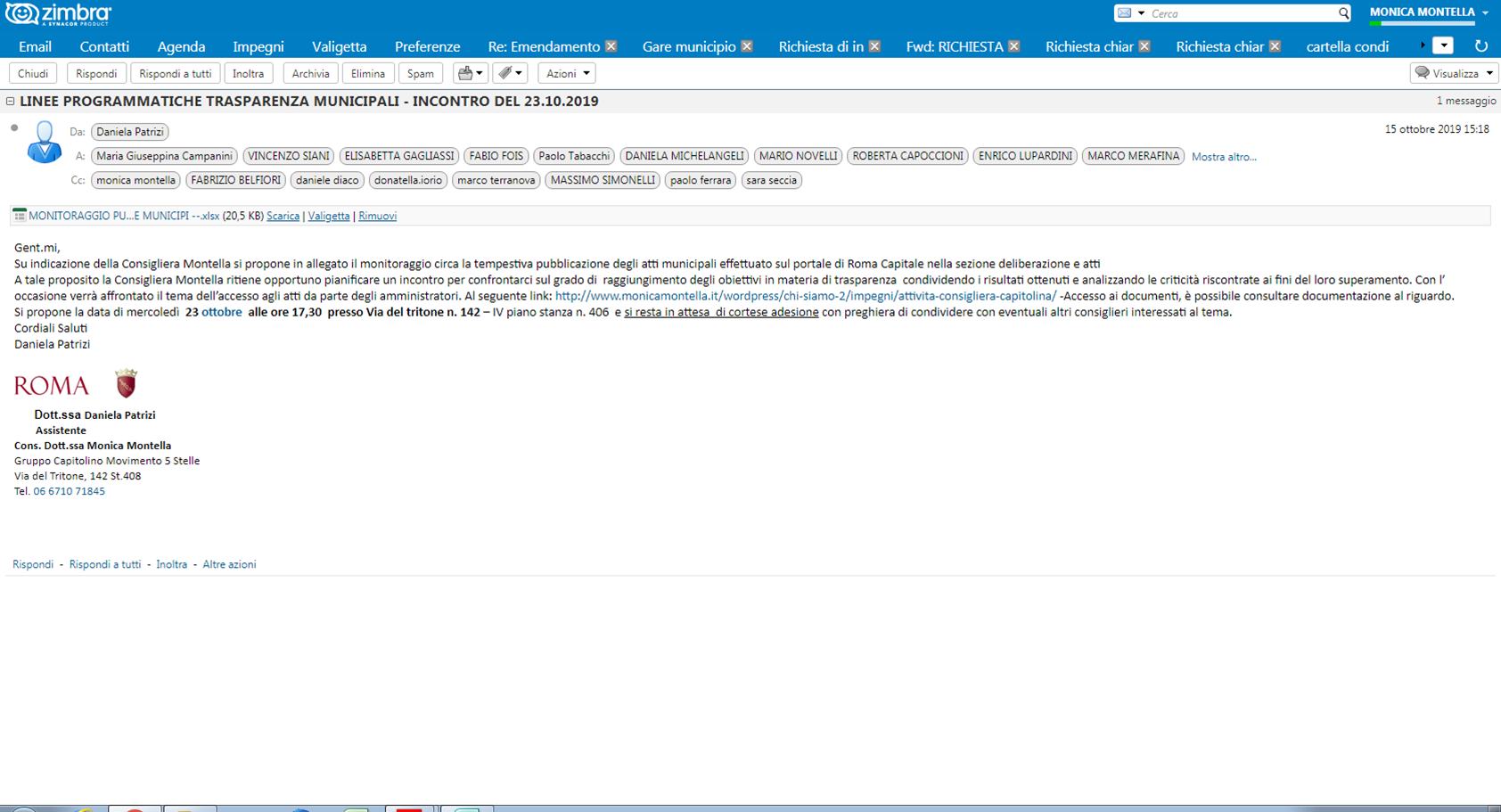1501x812 pixels.
Task: Collapse the conversation subject header
Action: (x=11, y=102)
